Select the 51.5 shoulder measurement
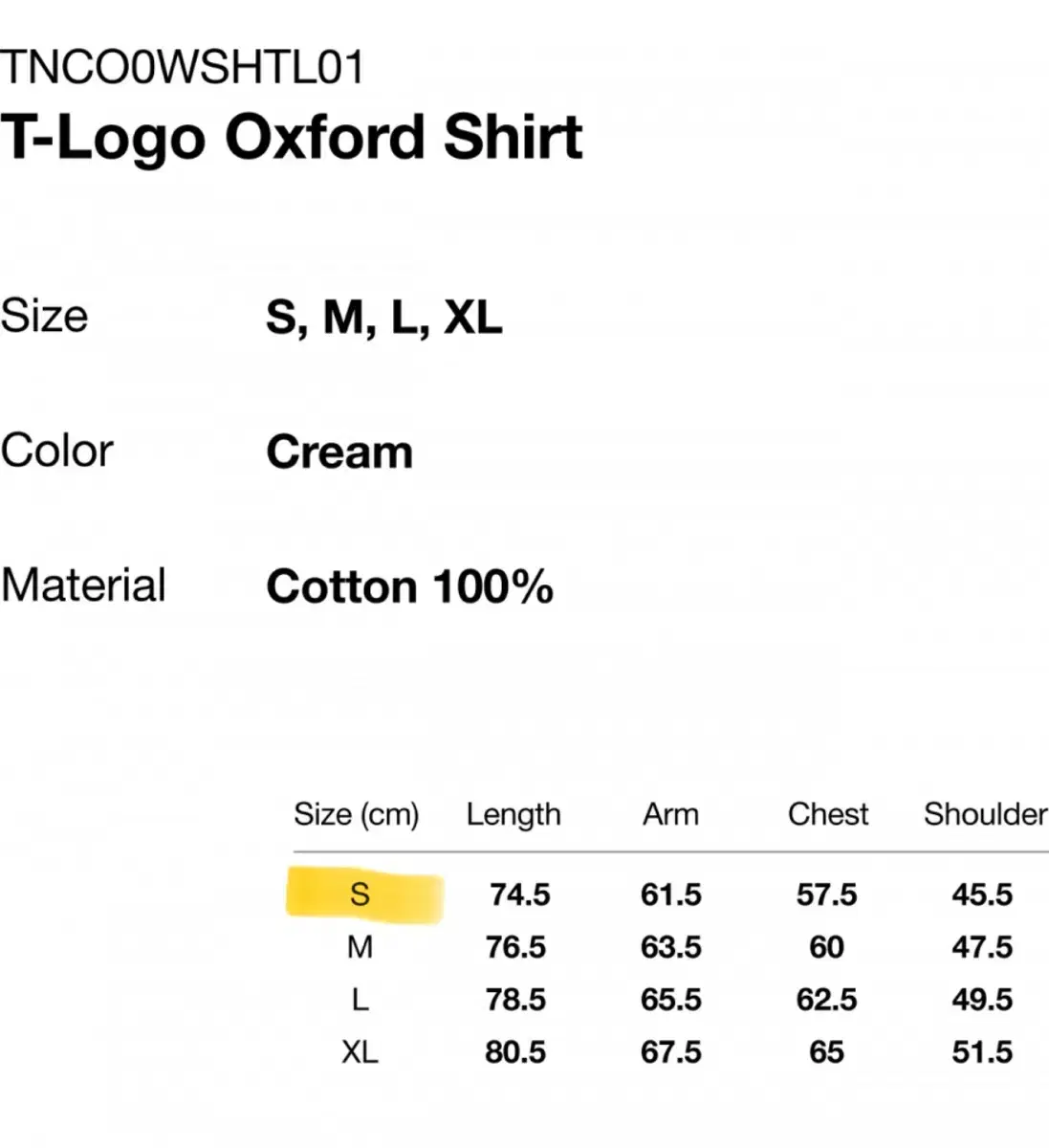 [982, 1052]
